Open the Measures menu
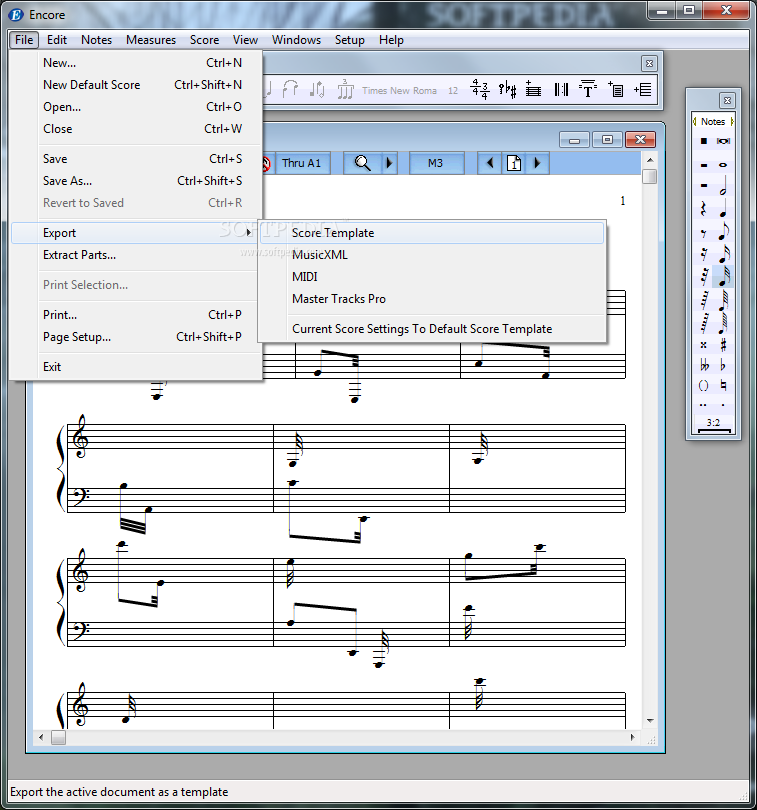Viewport: 757px width, 810px height. 151,40
